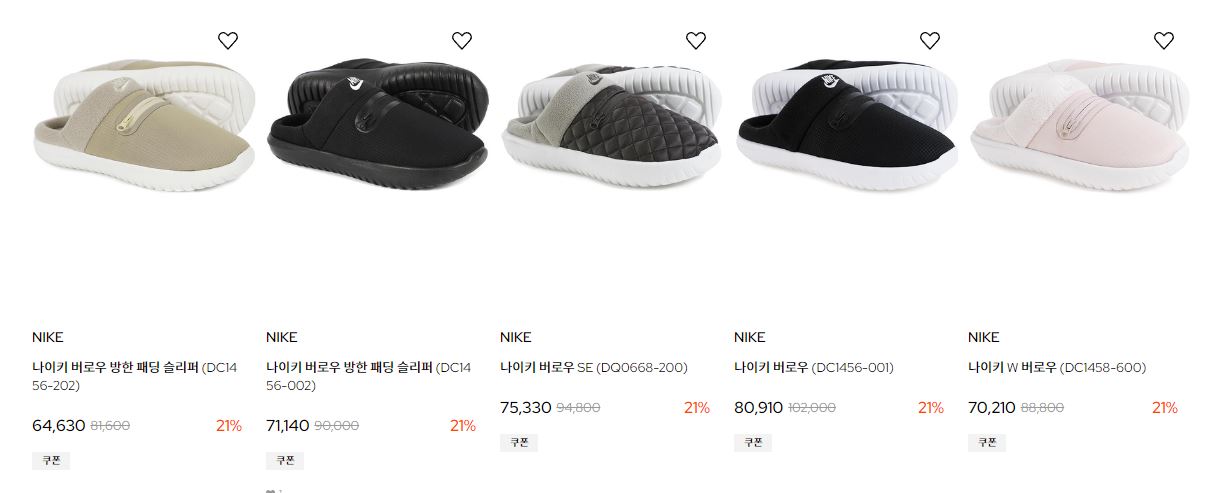The height and width of the screenshot is (493, 1215).
Task: Like the black DC1456-001 slipper with white sole
Action: pyautogui.click(x=930, y=41)
